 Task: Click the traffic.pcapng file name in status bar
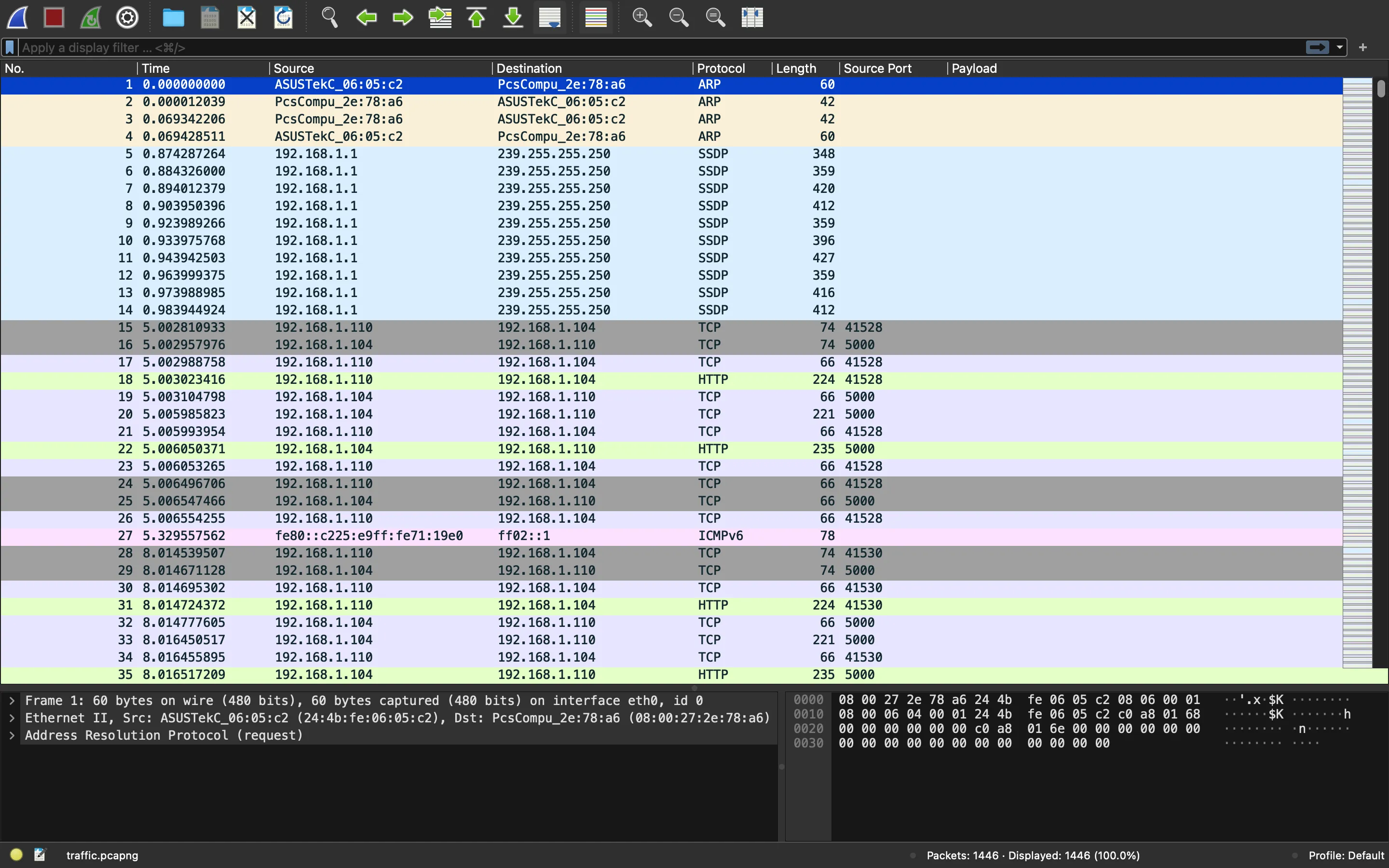click(102, 855)
